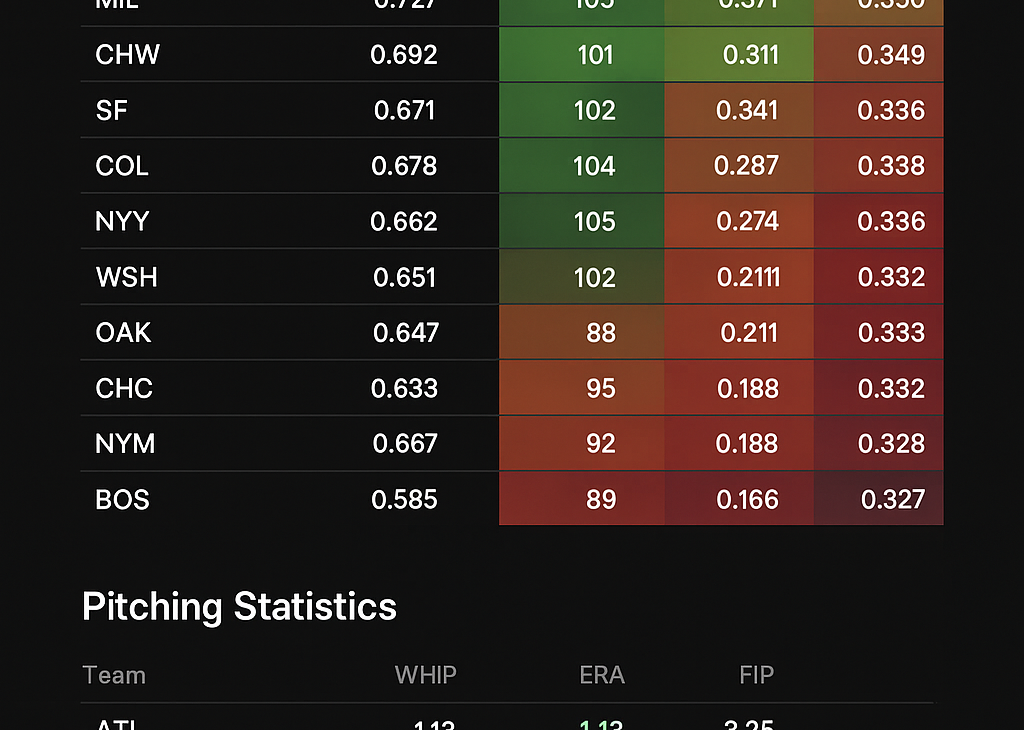Click the Pitching Statistics heading

click(x=239, y=607)
